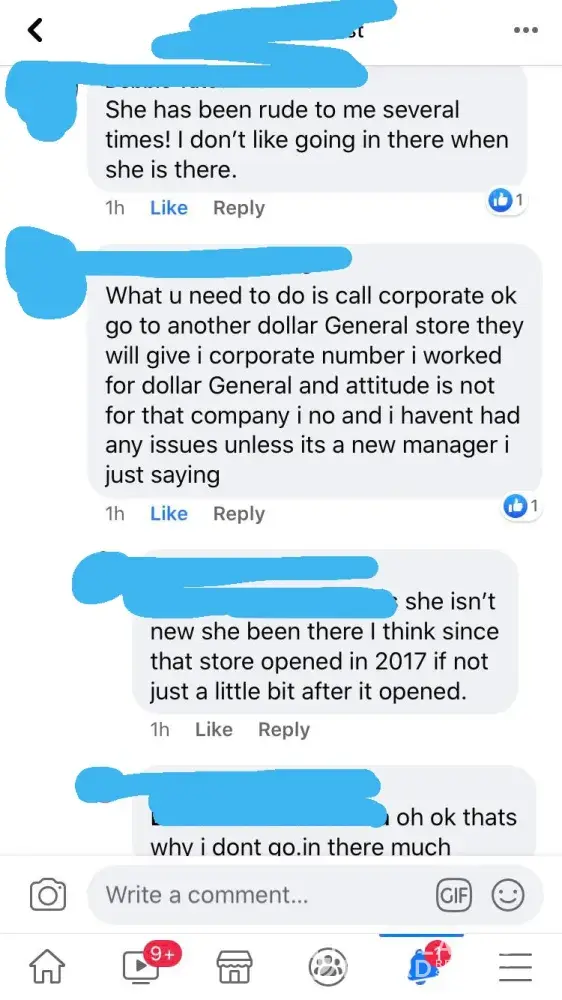Go to the Home feed tab
The height and width of the screenshot is (1000, 562).
48,966
